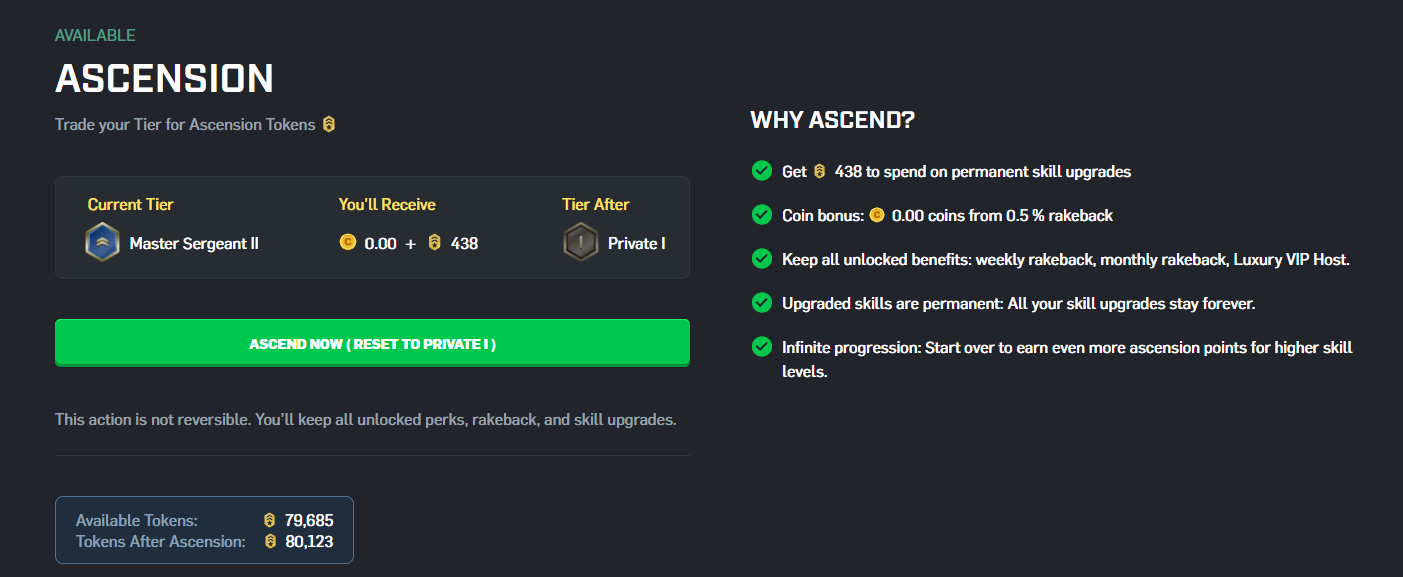1403x577 pixels.
Task: Click the coin icon in the Coin bonus line
Action: point(877,215)
